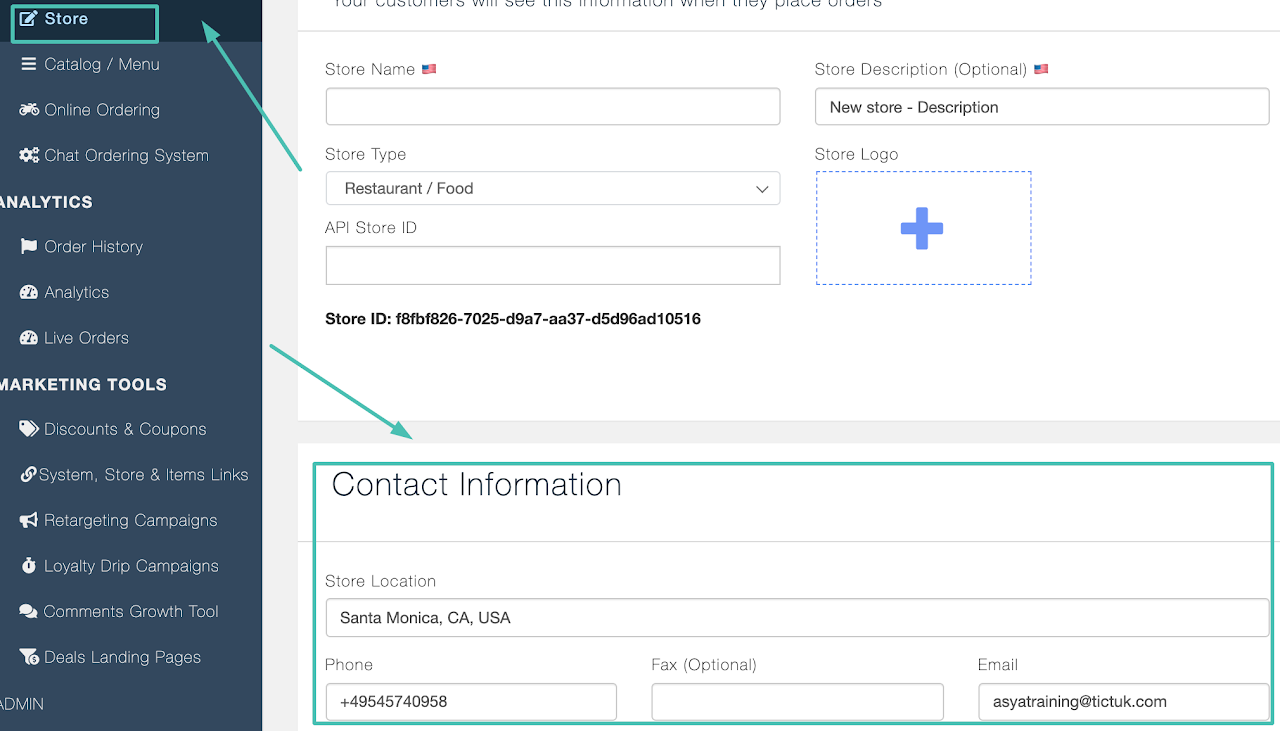Navigate to Deals Landing Pages
1280x731 pixels.
(x=122, y=657)
